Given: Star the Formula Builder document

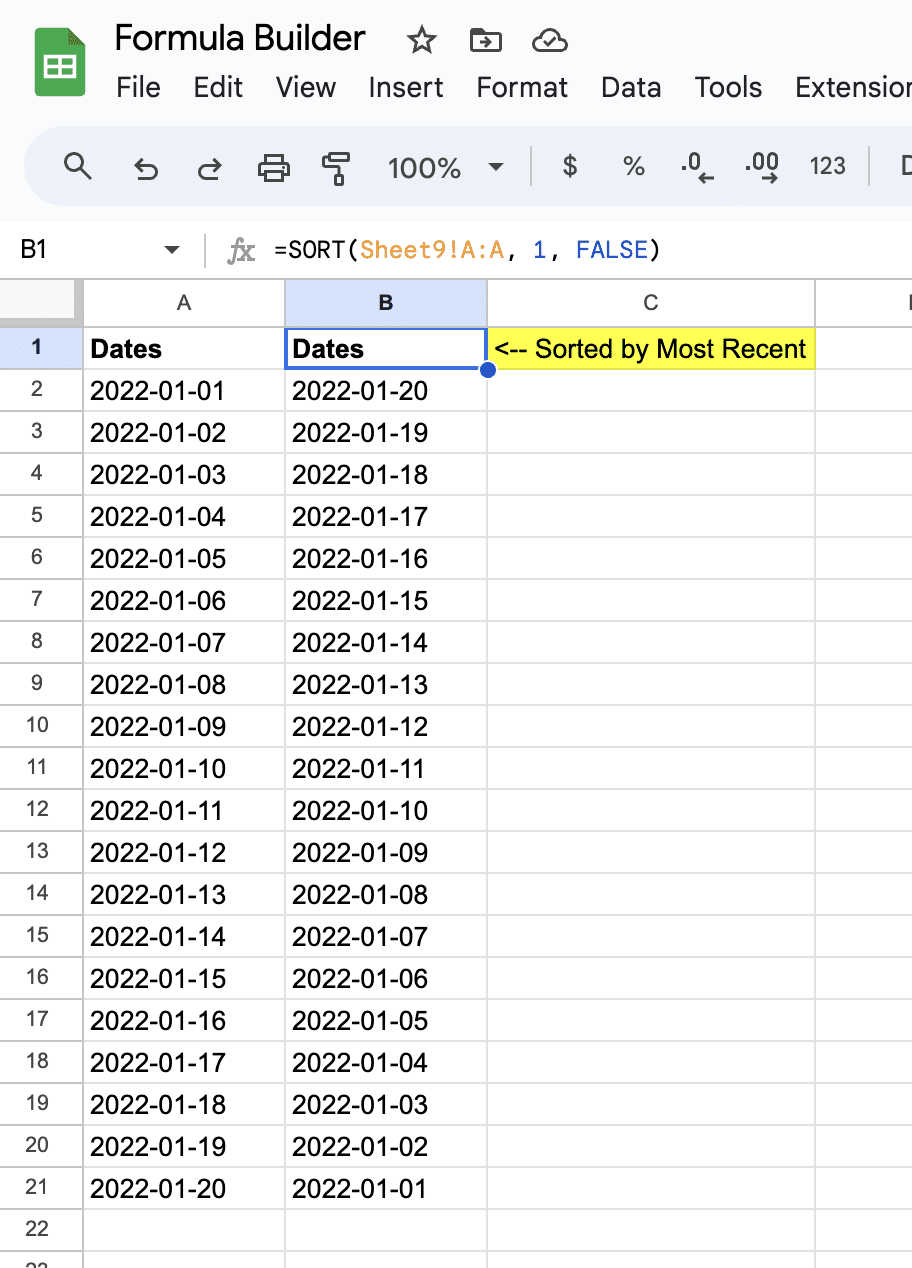Looking at the screenshot, I should pos(422,41).
